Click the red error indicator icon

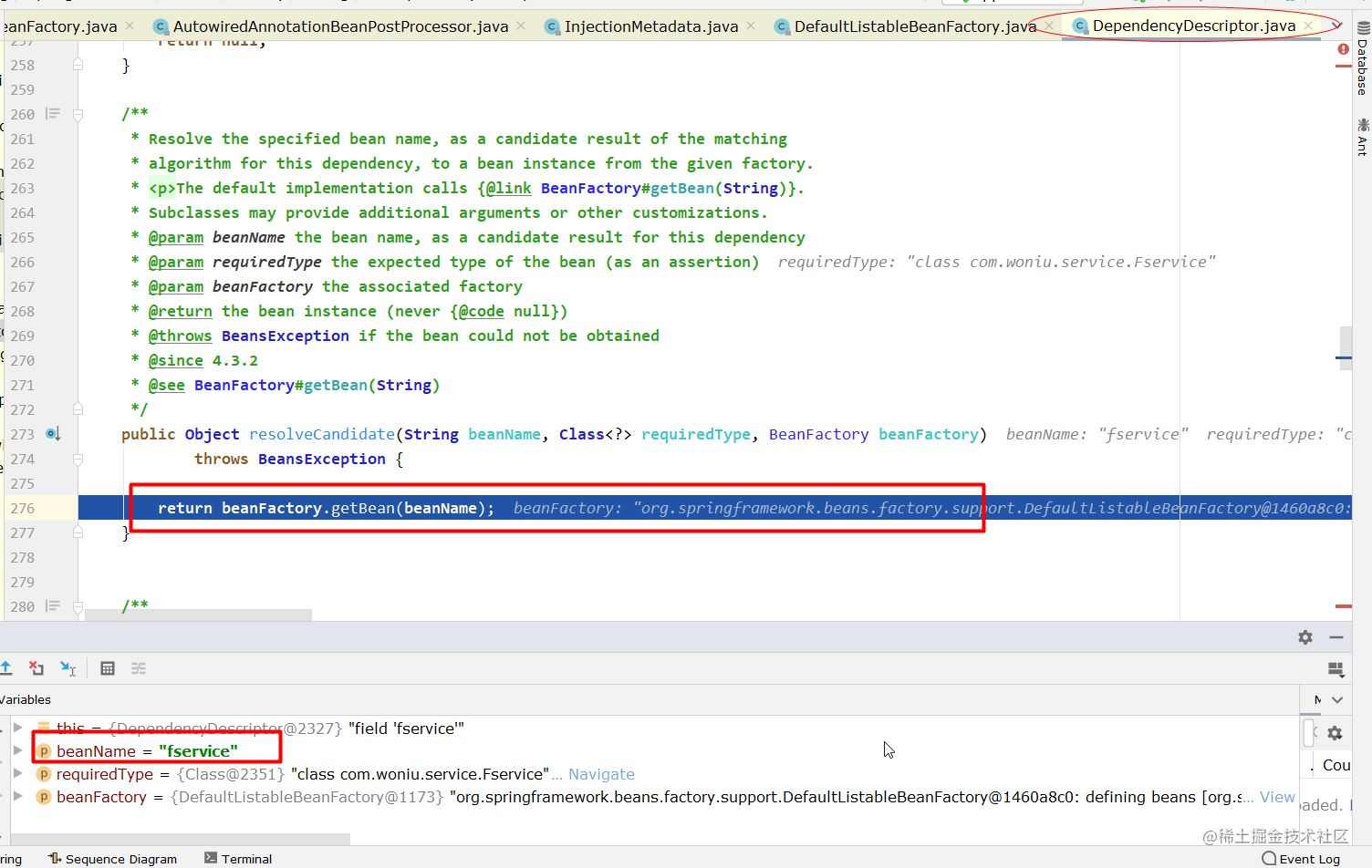(x=1343, y=49)
